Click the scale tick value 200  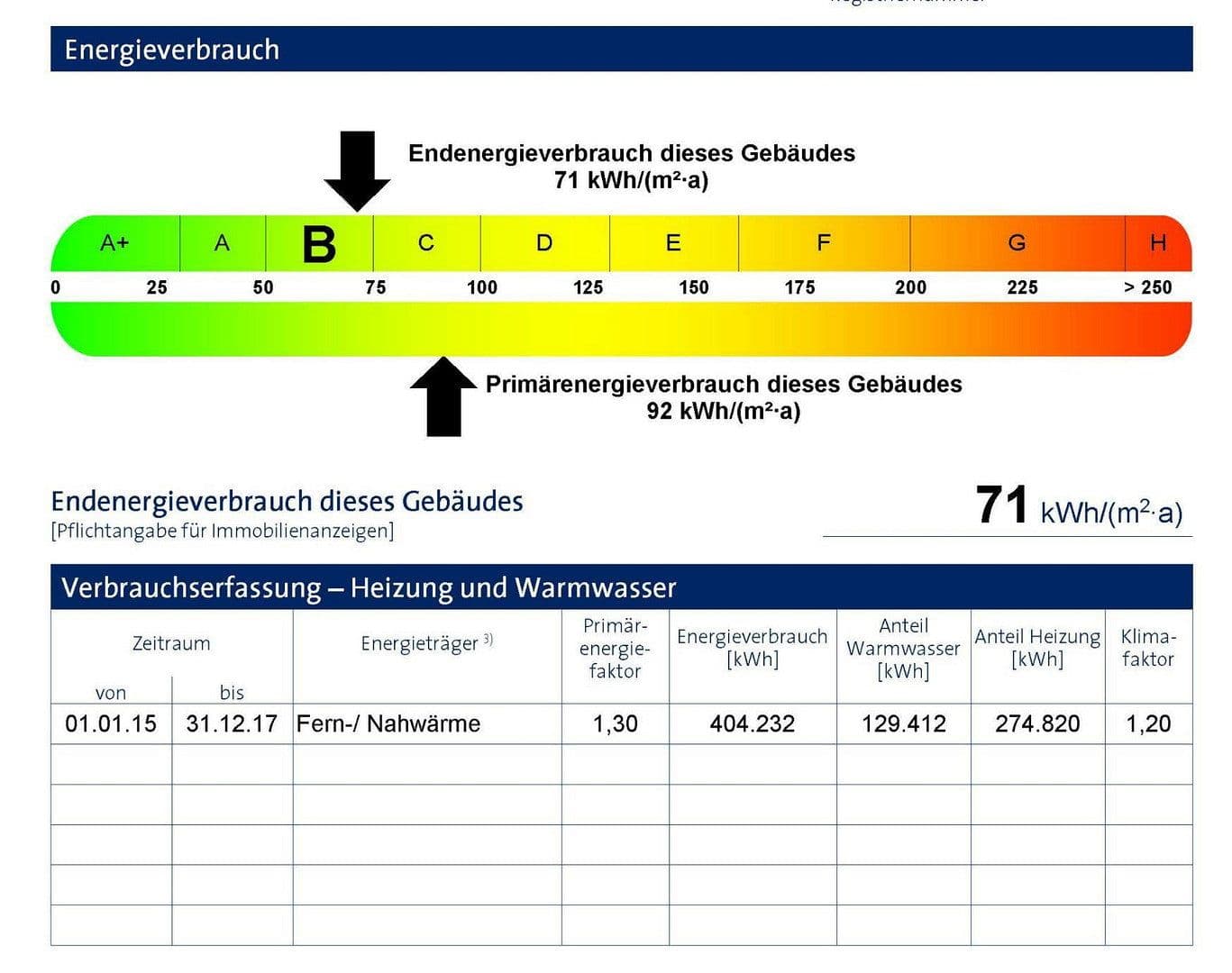pos(910,287)
